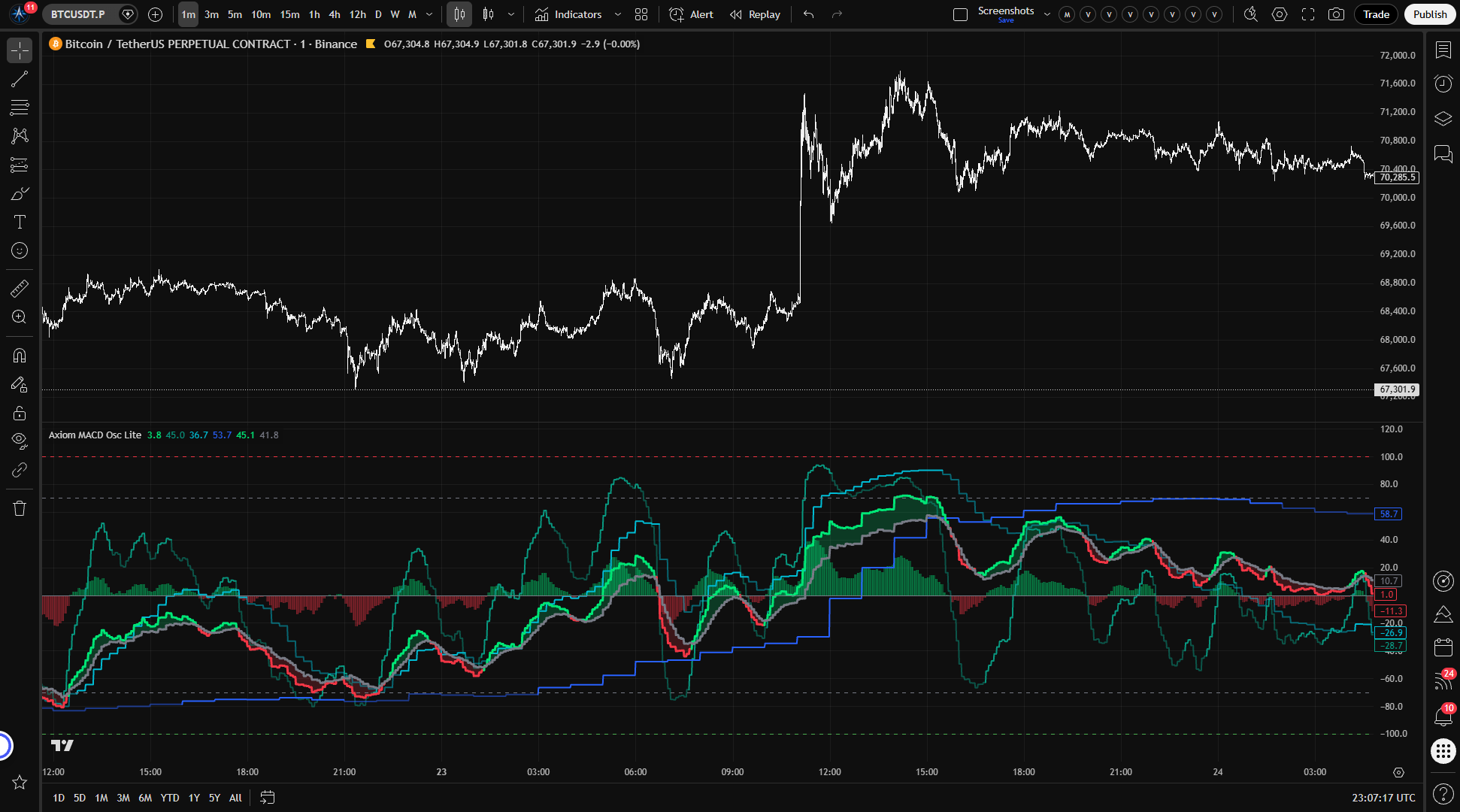Open the BTCUSDT.P symbol search field
This screenshot has width=1460, height=812.
click(x=78, y=14)
